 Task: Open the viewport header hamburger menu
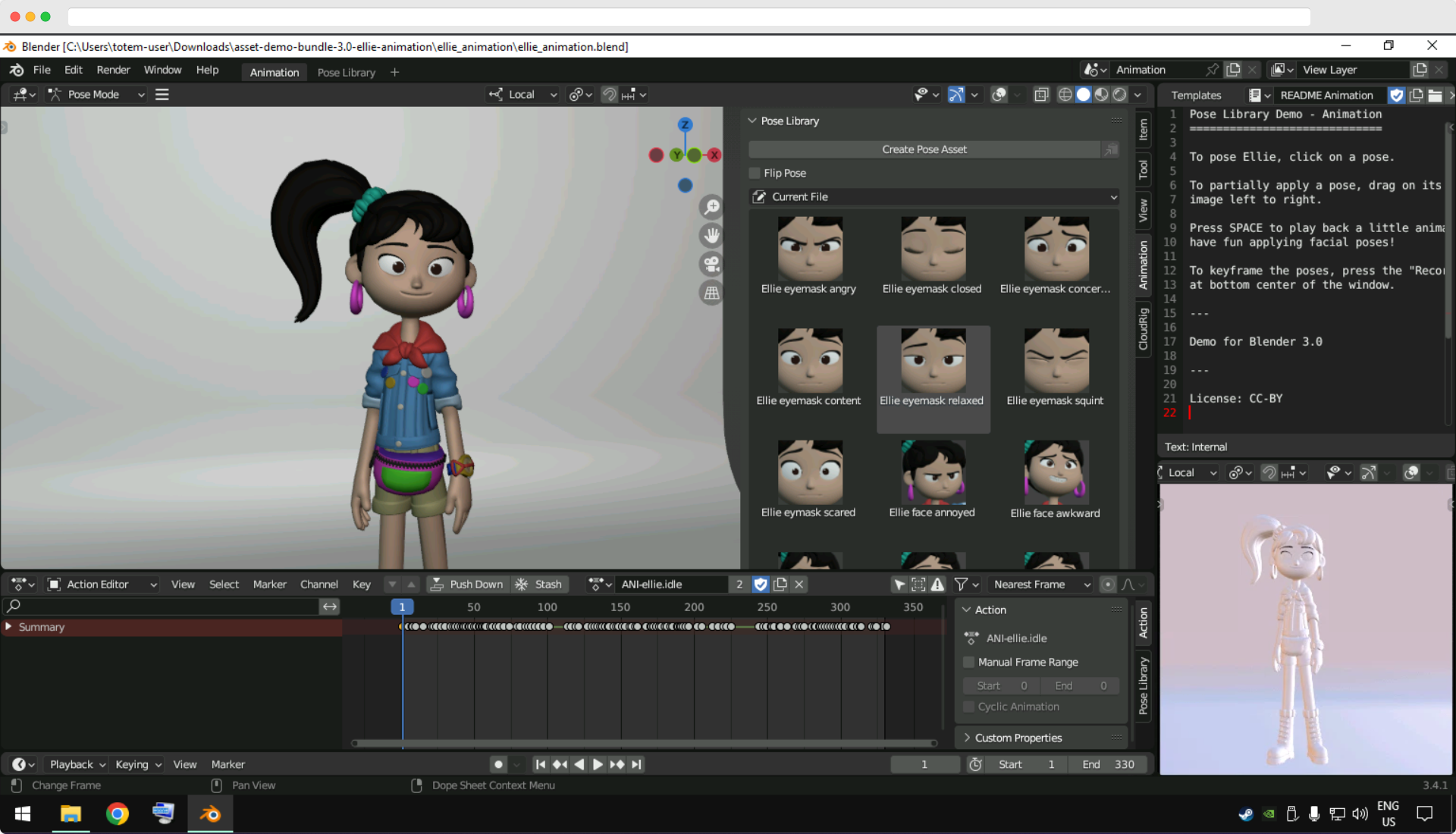162,95
